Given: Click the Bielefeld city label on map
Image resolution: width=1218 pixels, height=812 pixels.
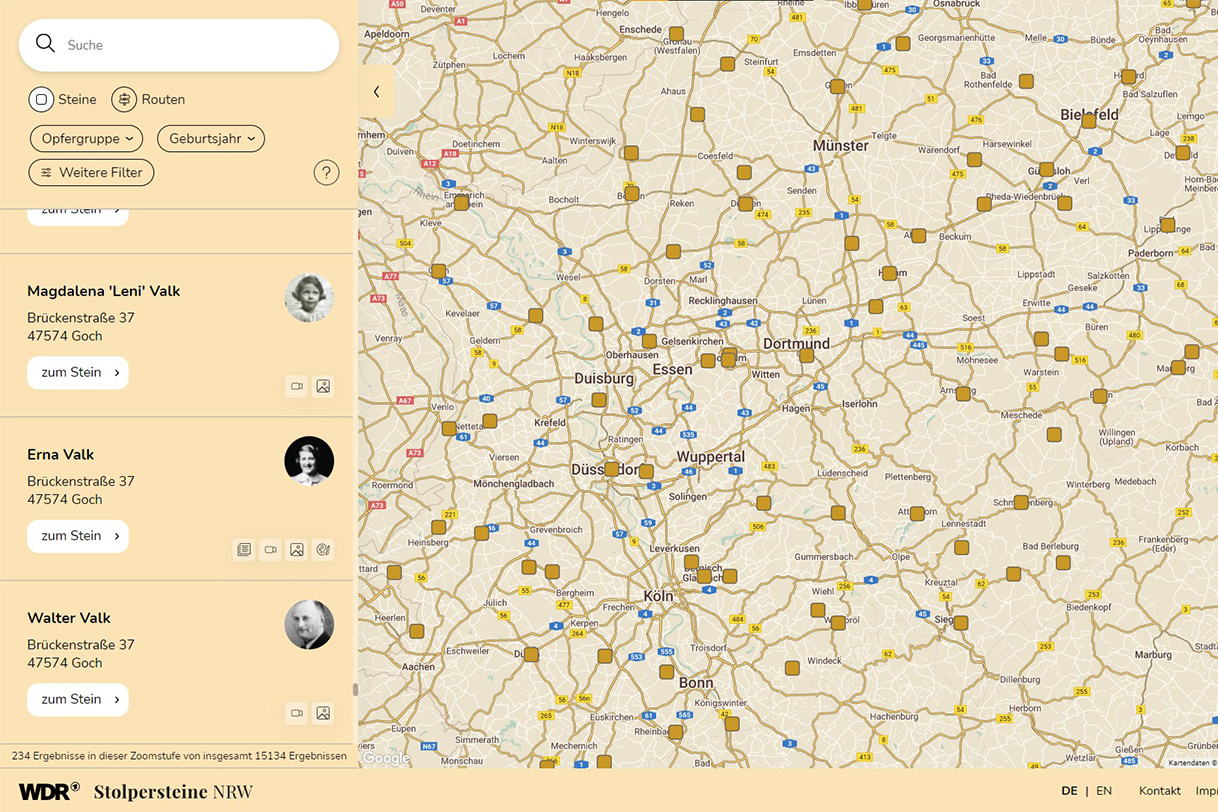Looking at the screenshot, I should [x=1090, y=115].
